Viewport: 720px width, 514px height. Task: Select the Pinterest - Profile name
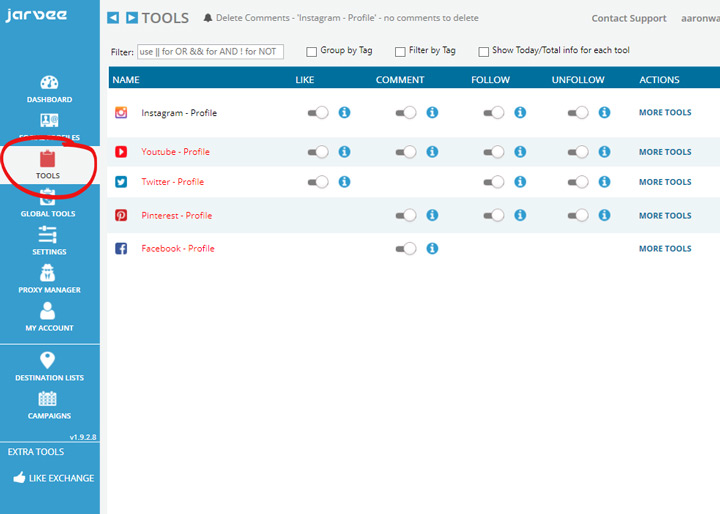(x=177, y=215)
